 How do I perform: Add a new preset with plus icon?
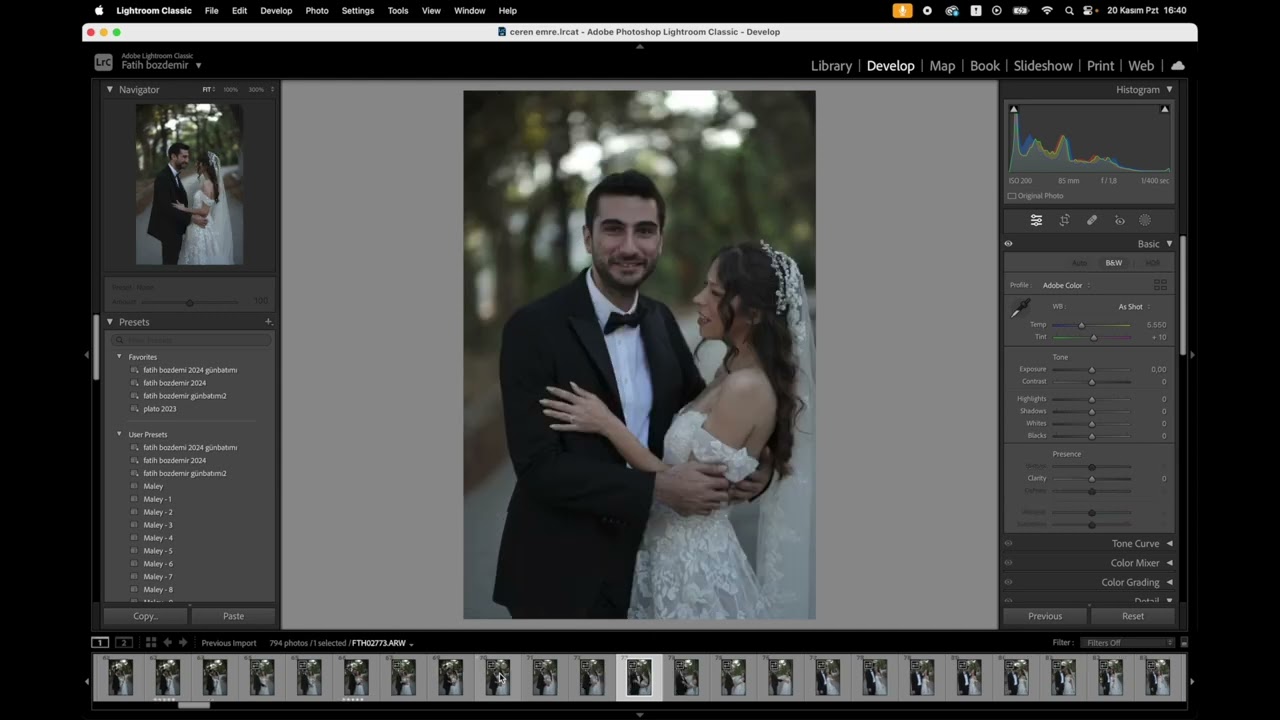point(268,322)
